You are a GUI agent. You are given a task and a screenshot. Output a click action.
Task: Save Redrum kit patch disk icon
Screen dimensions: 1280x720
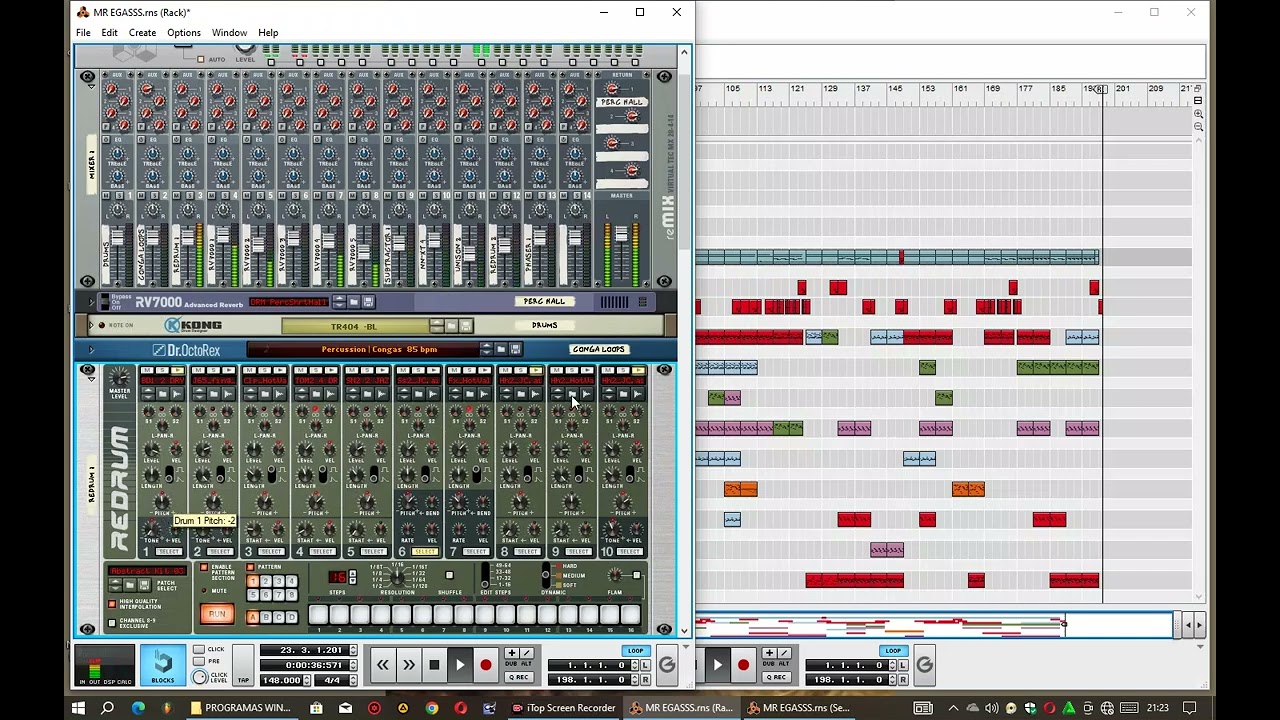click(144, 585)
